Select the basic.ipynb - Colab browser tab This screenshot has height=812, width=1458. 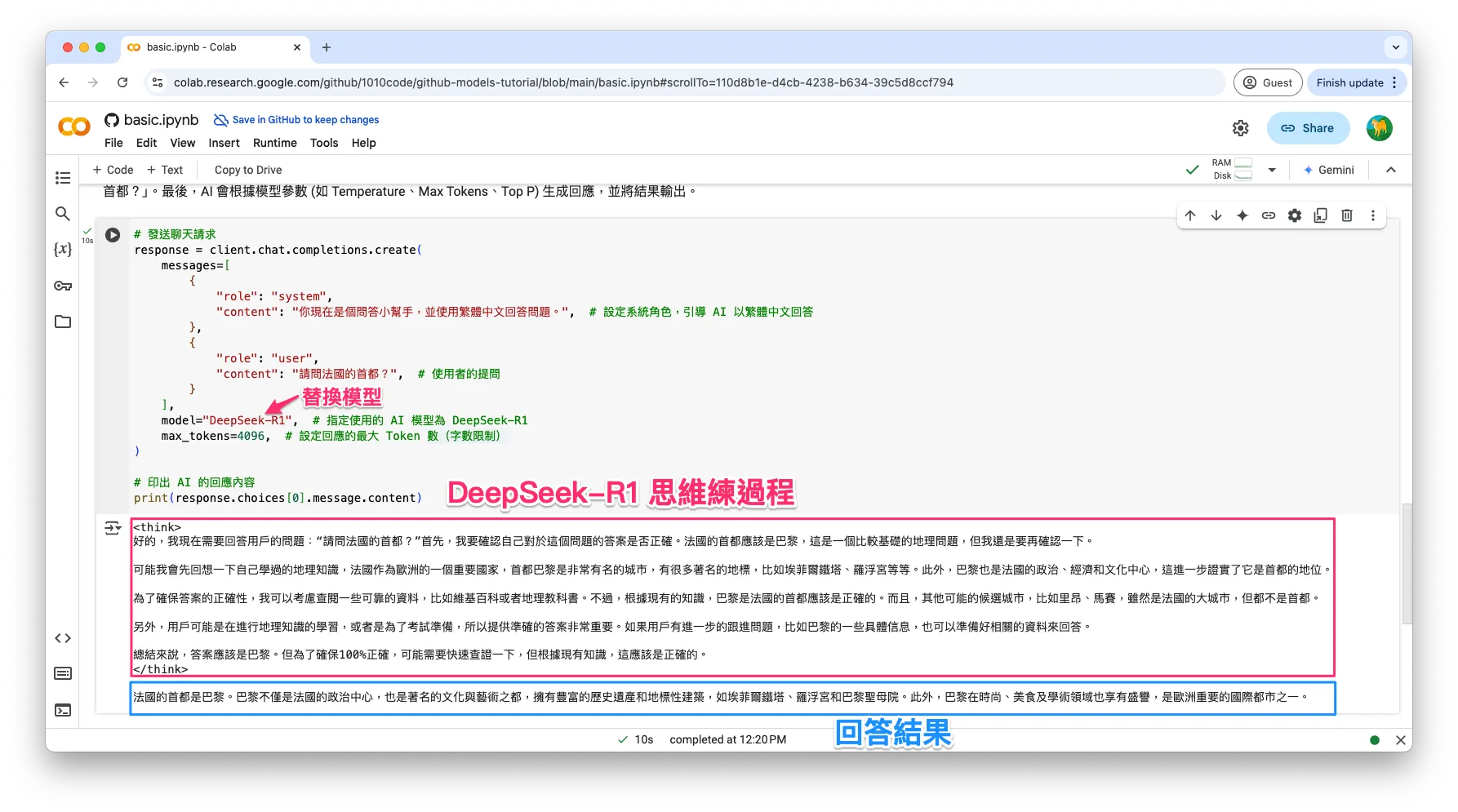[215, 47]
